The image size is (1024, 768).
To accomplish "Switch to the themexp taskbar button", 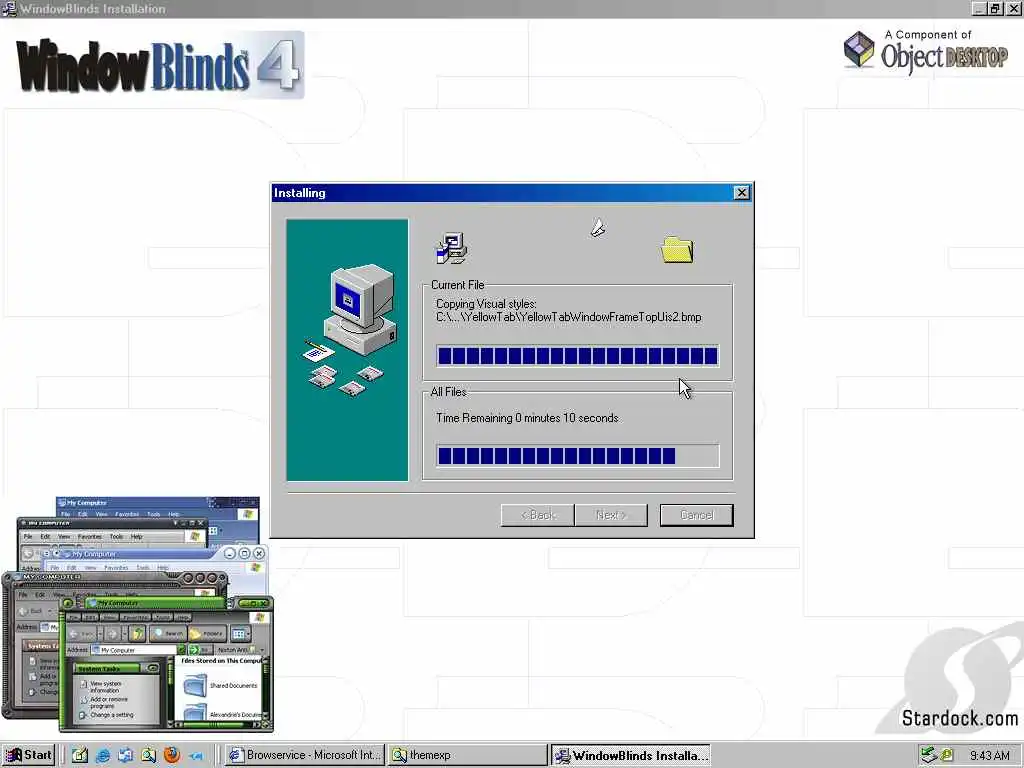I will point(468,755).
